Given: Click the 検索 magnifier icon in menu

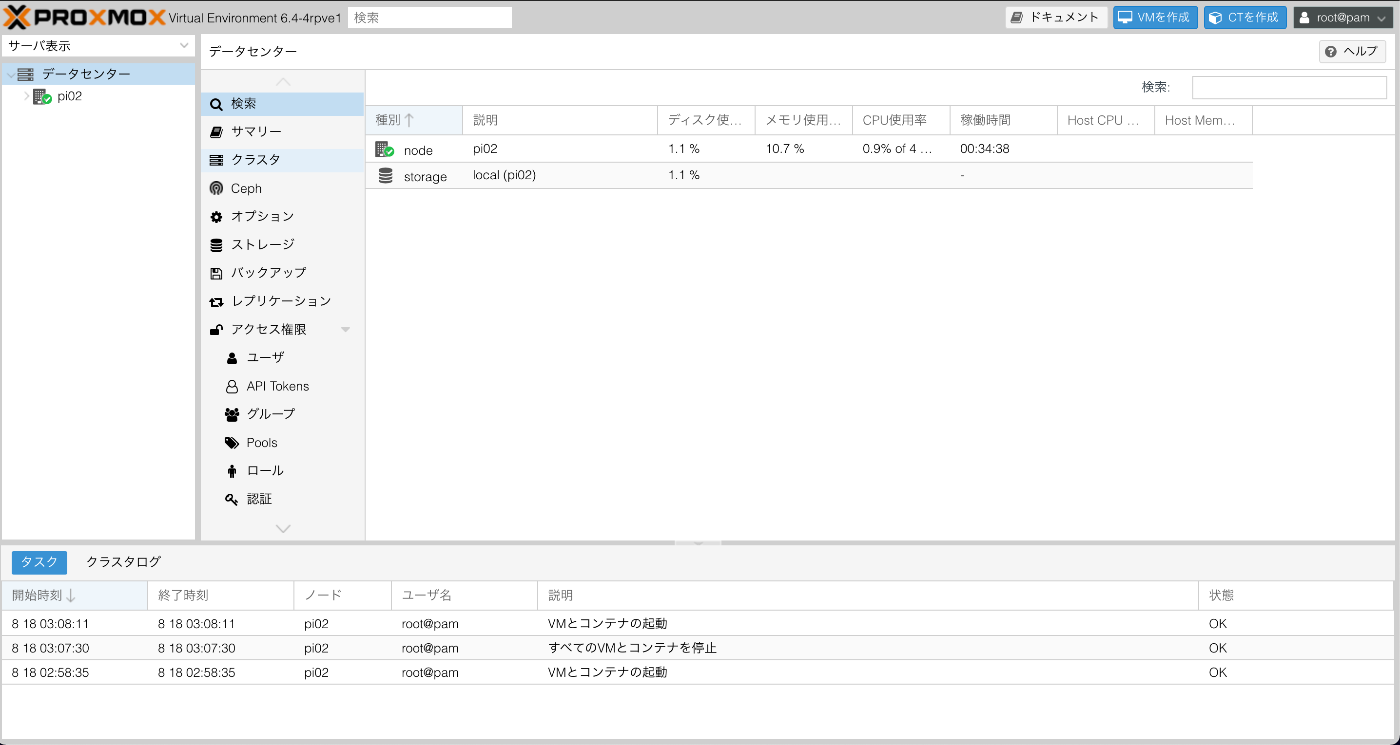Looking at the screenshot, I should coord(216,104).
